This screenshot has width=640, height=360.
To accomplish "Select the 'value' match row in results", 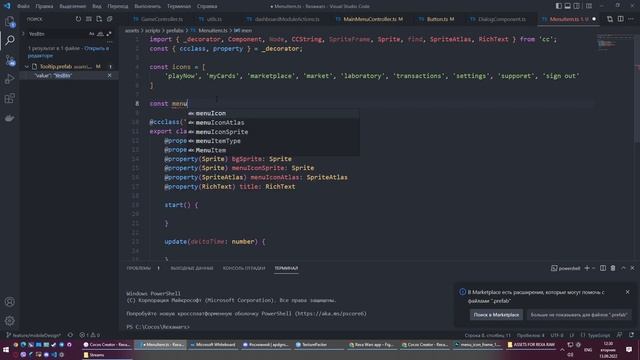I will [69, 76].
